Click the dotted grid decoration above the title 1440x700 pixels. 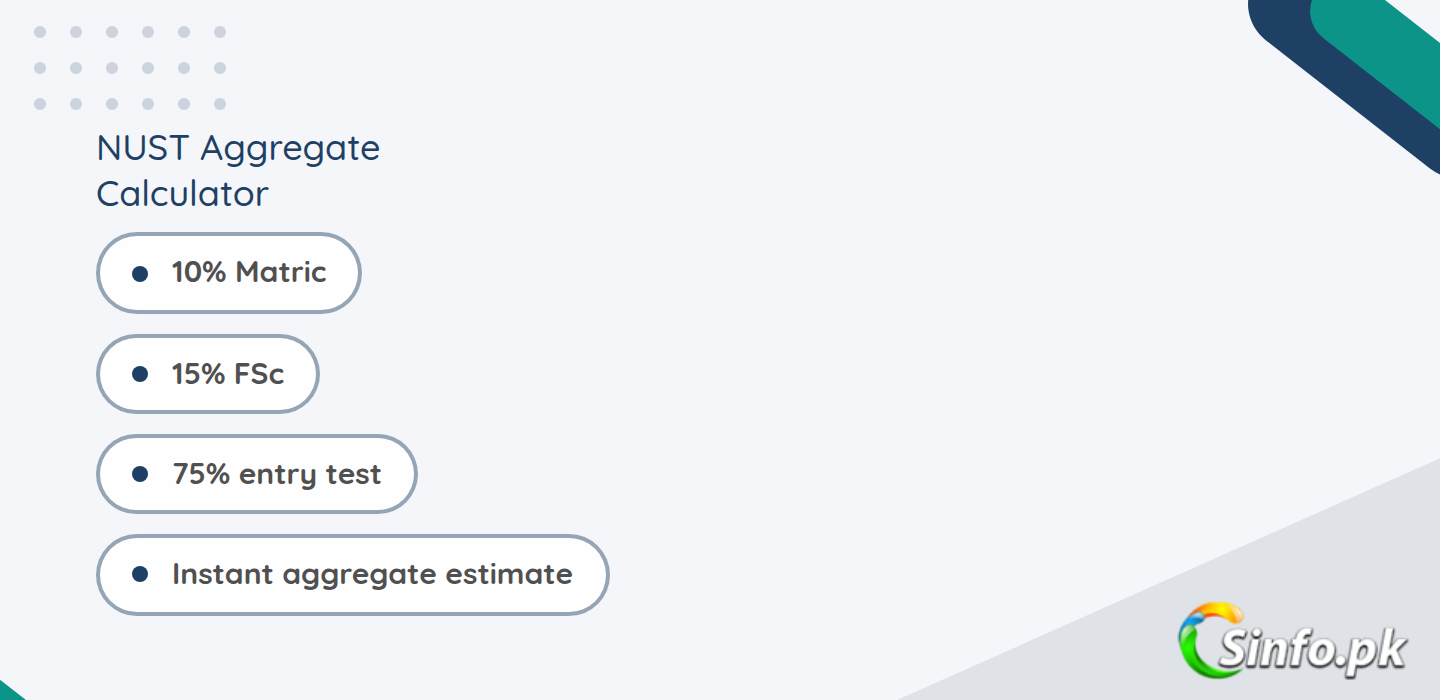click(130, 68)
